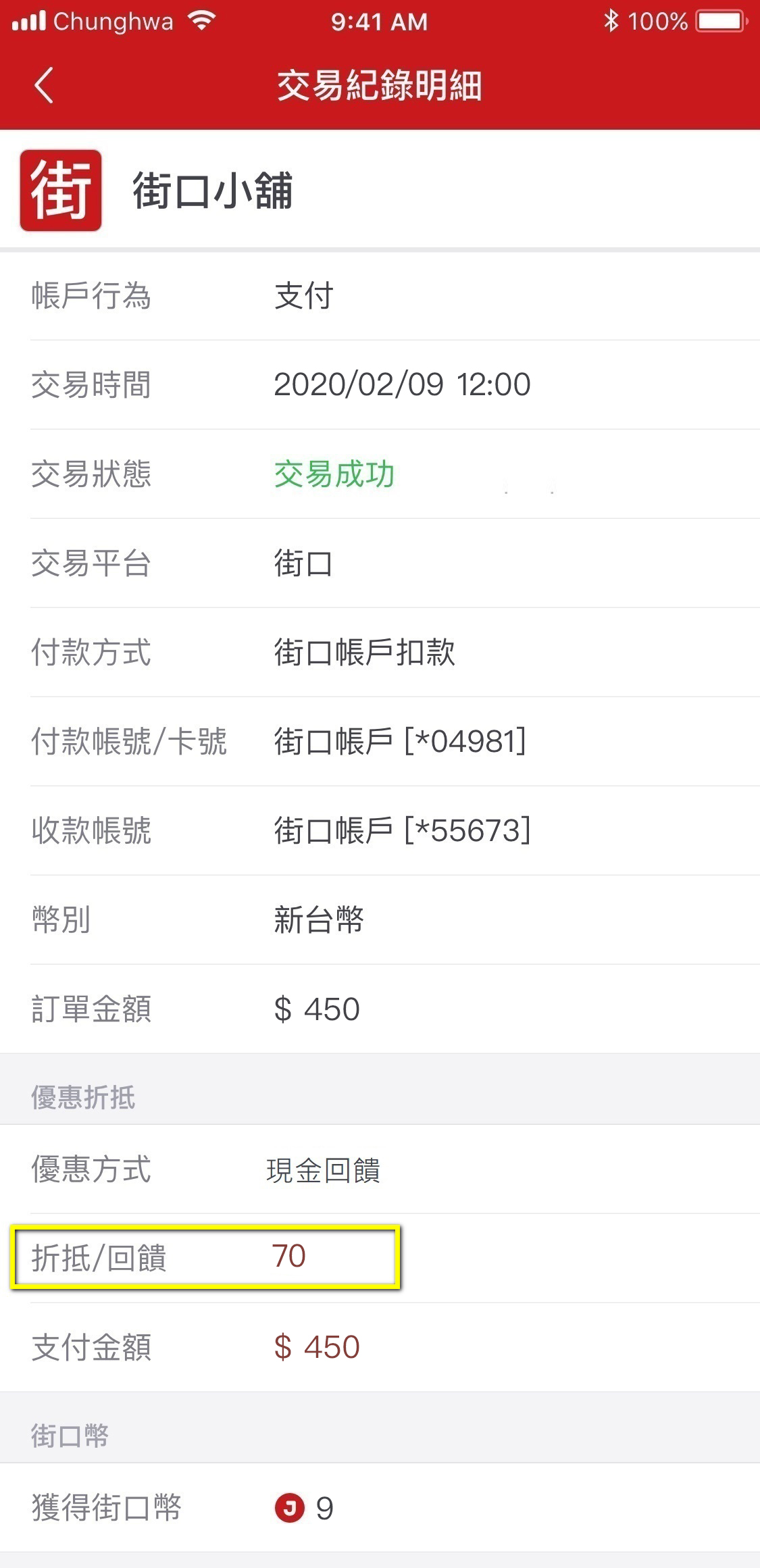Screen dimensions: 760x1568
Task: Select the 交易時間 2020/02/09 12:00 value
Action: point(402,384)
